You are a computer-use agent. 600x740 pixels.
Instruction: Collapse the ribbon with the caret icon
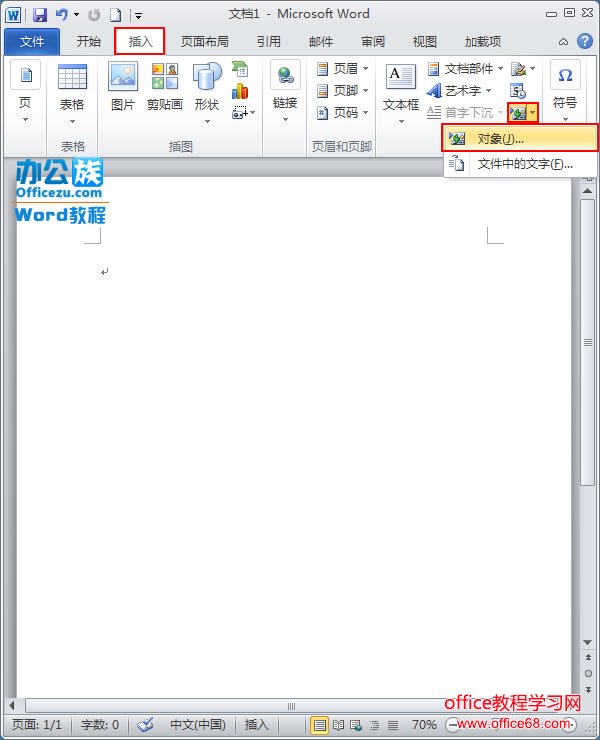563,42
